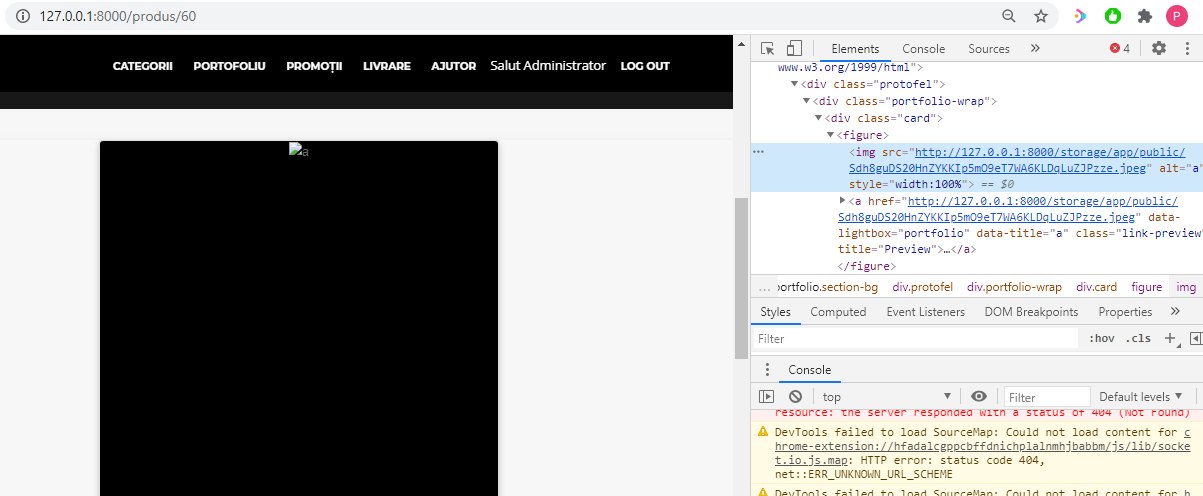Viewport: 1203px width, 496px height.
Task: Open the green thumbs-up extension
Action: (x=1112, y=16)
